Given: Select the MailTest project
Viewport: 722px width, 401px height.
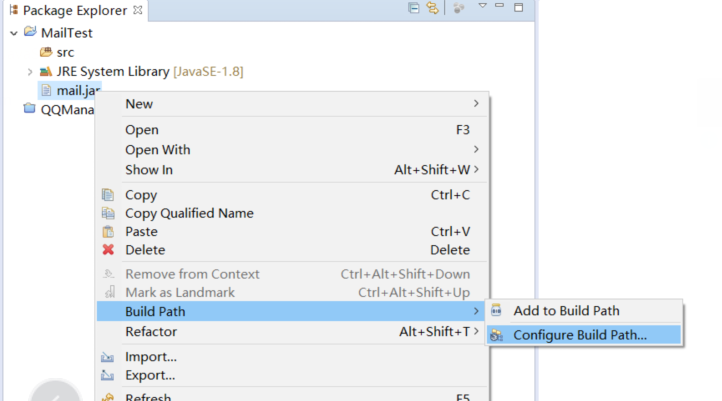Looking at the screenshot, I should click(x=66, y=33).
